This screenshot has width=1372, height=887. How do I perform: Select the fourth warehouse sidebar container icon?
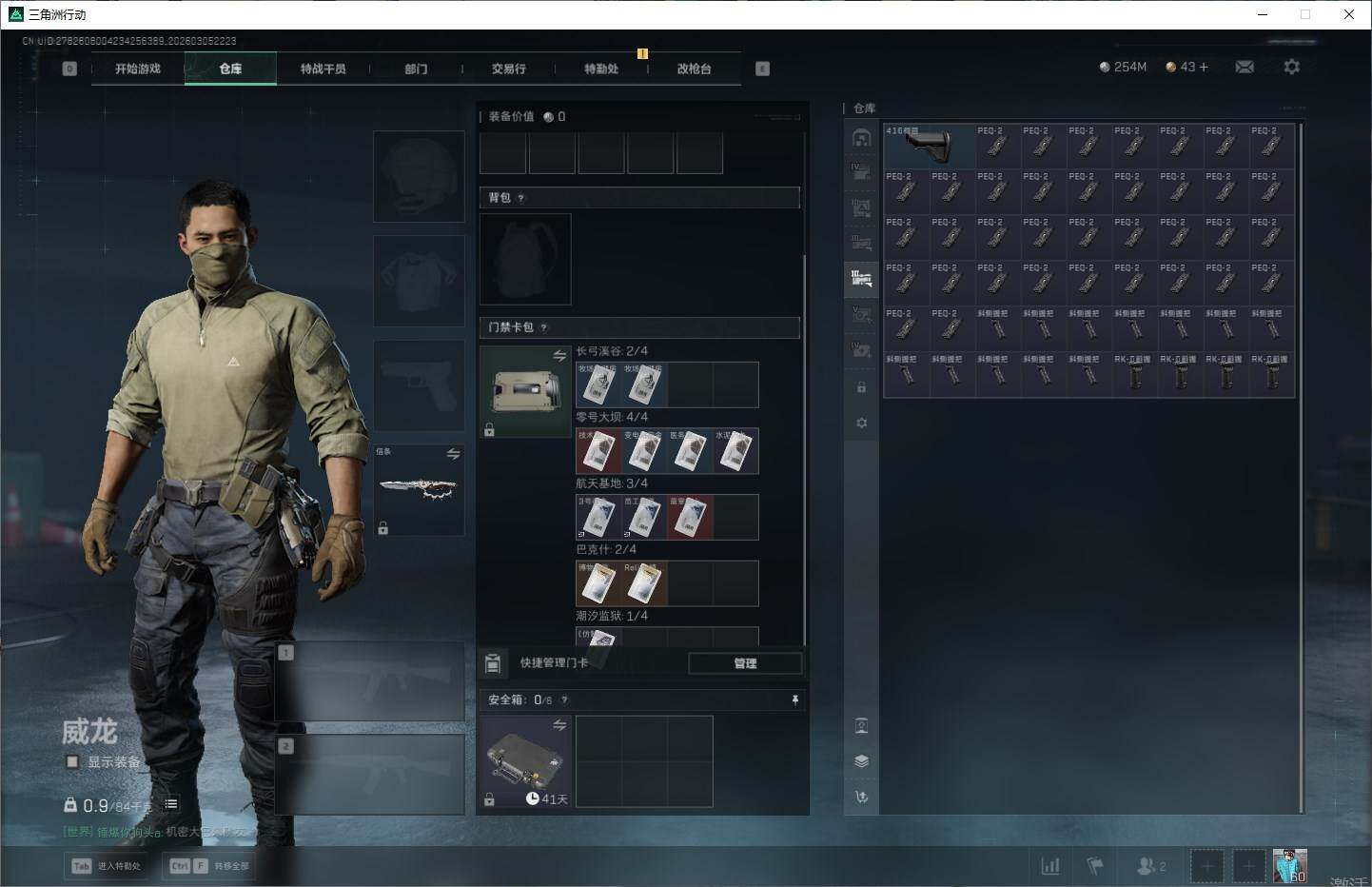[x=861, y=243]
